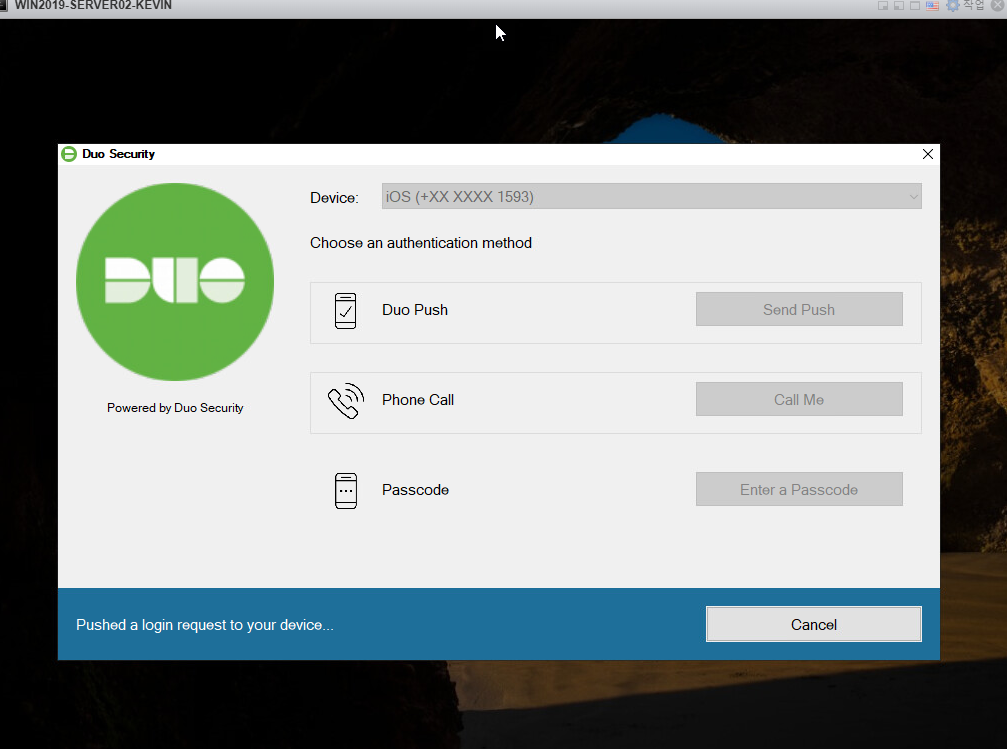Click the 'Device:' label
The height and width of the screenshot is (749, 1007).
[x=334, y=198]
